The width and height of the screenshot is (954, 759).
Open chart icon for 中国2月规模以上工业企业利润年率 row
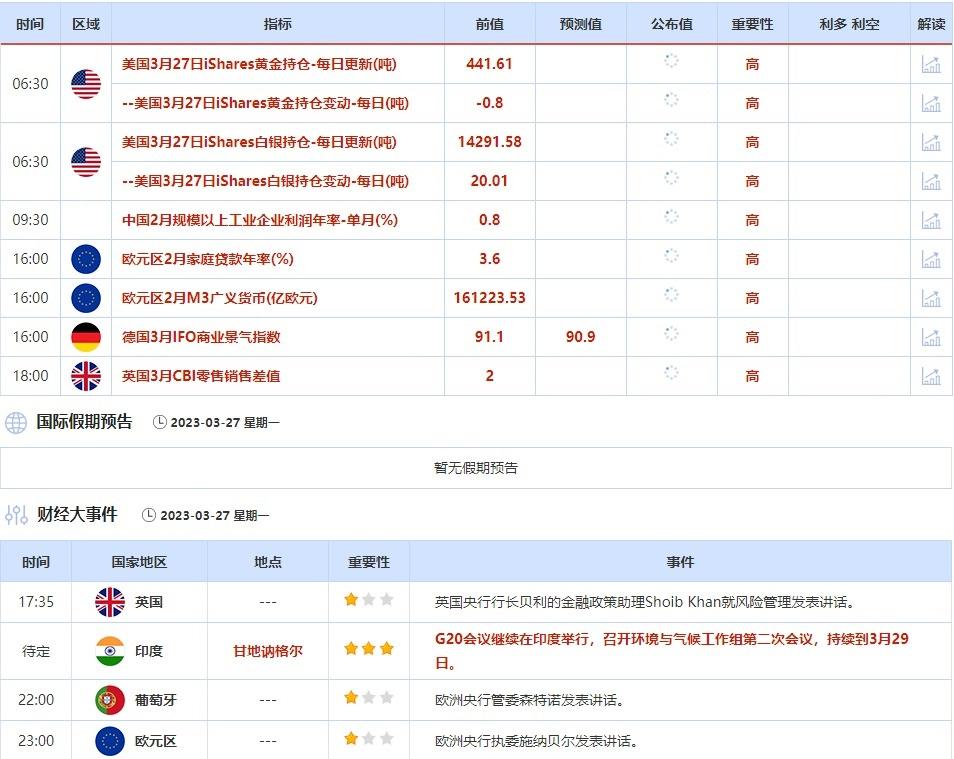coord(931,220)
